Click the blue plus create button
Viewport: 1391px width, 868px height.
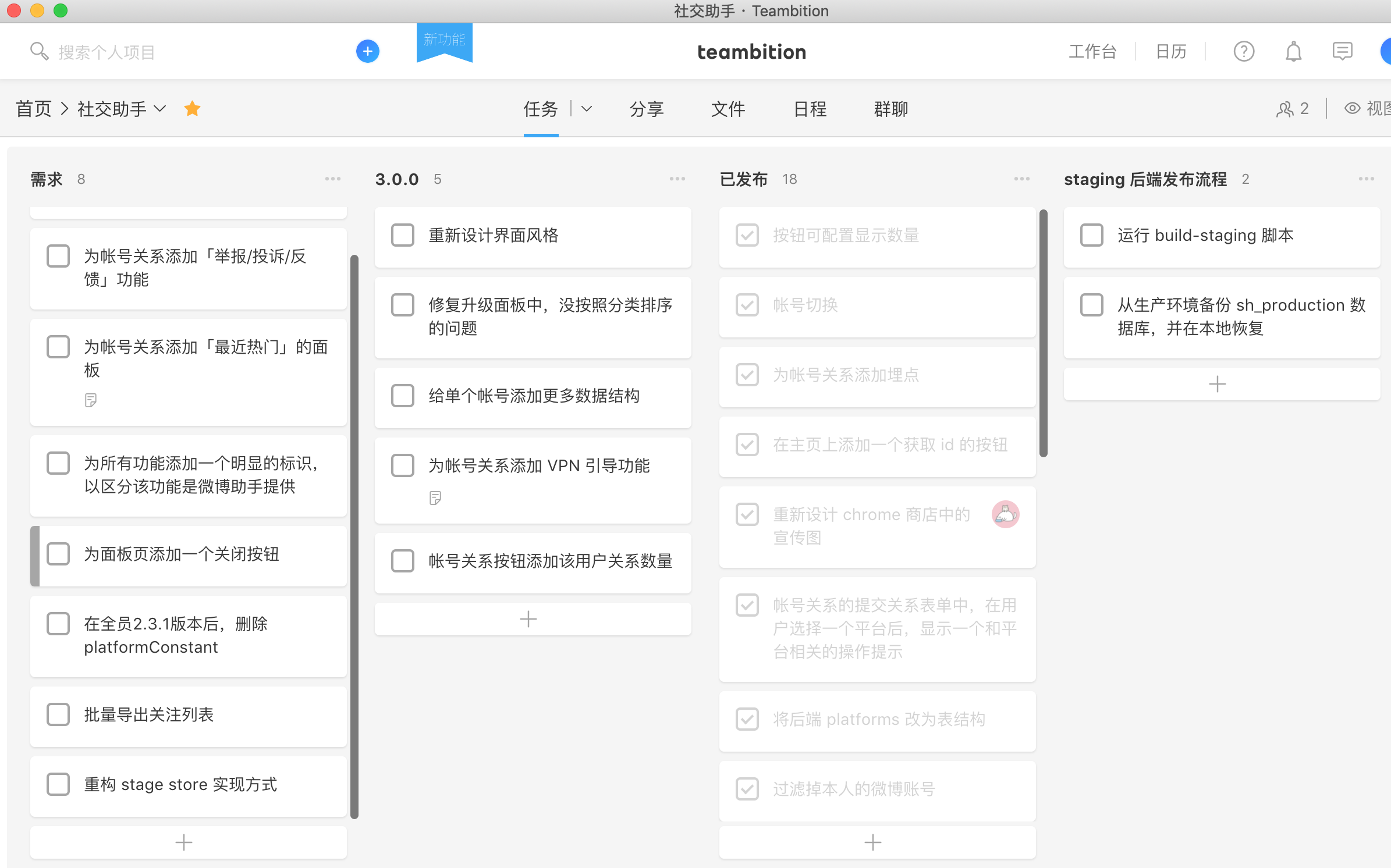coord(367,51)
